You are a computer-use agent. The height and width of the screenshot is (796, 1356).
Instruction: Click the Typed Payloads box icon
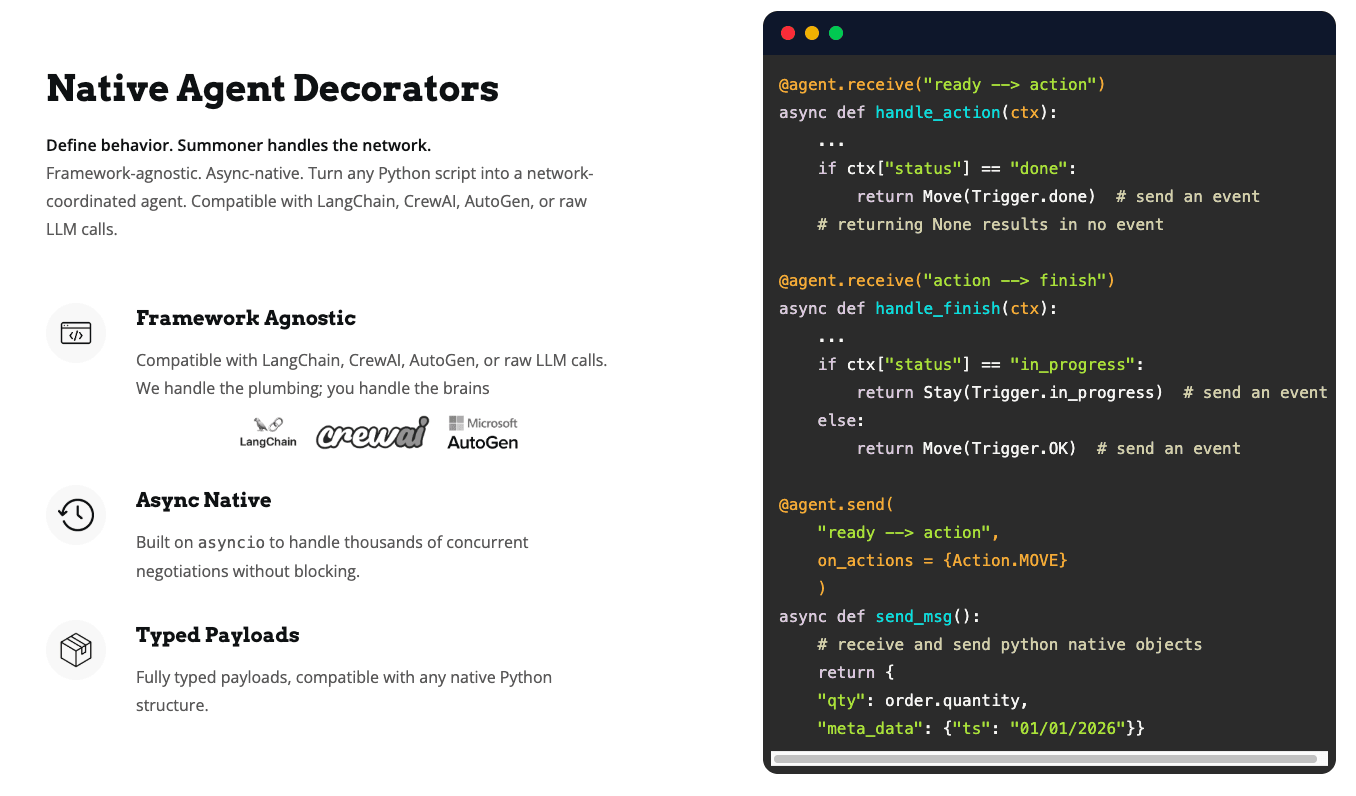point(76,650)
